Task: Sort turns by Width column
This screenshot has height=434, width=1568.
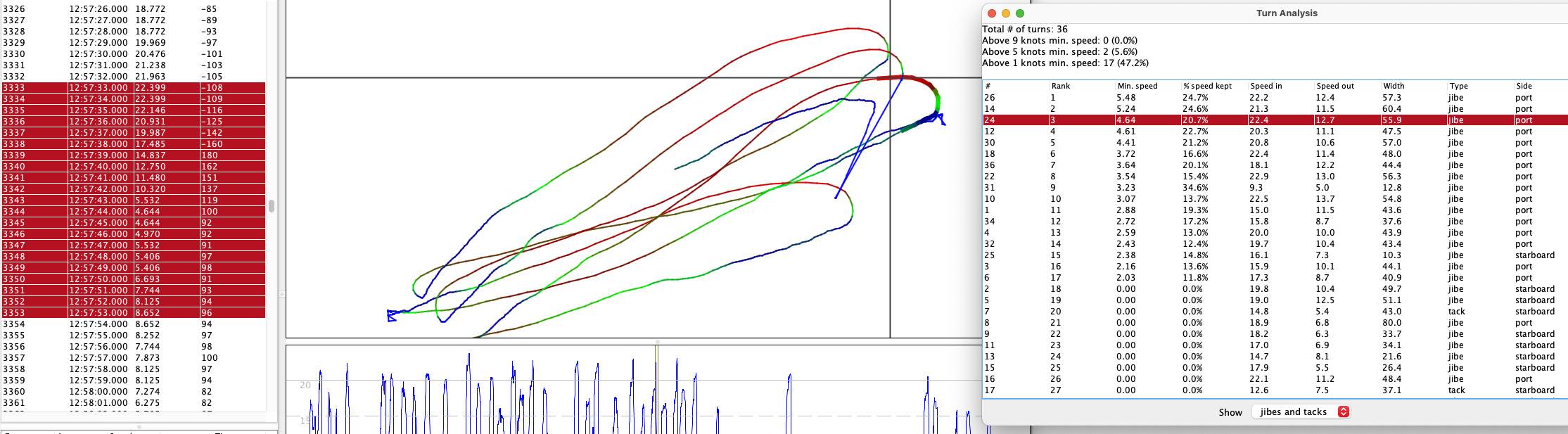Action: coord(1393,86)
